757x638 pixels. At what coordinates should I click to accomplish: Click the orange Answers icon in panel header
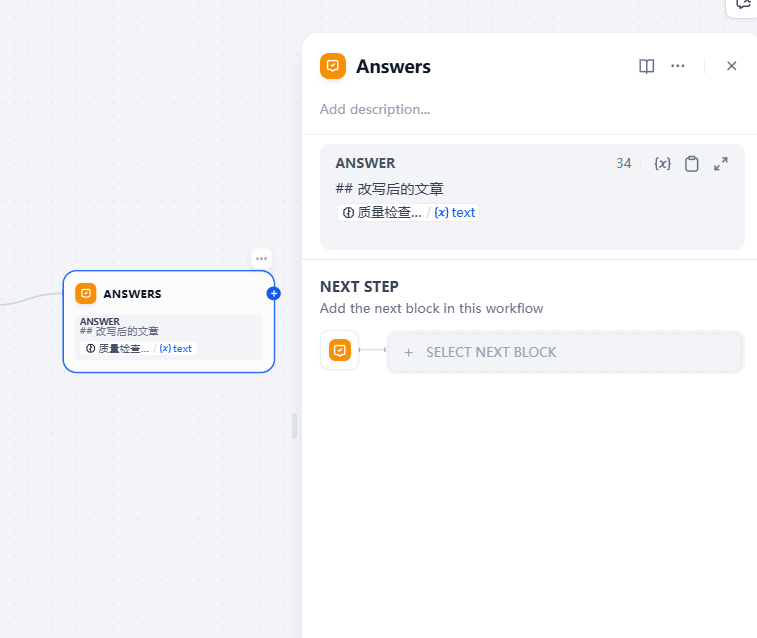click(333, 66)
